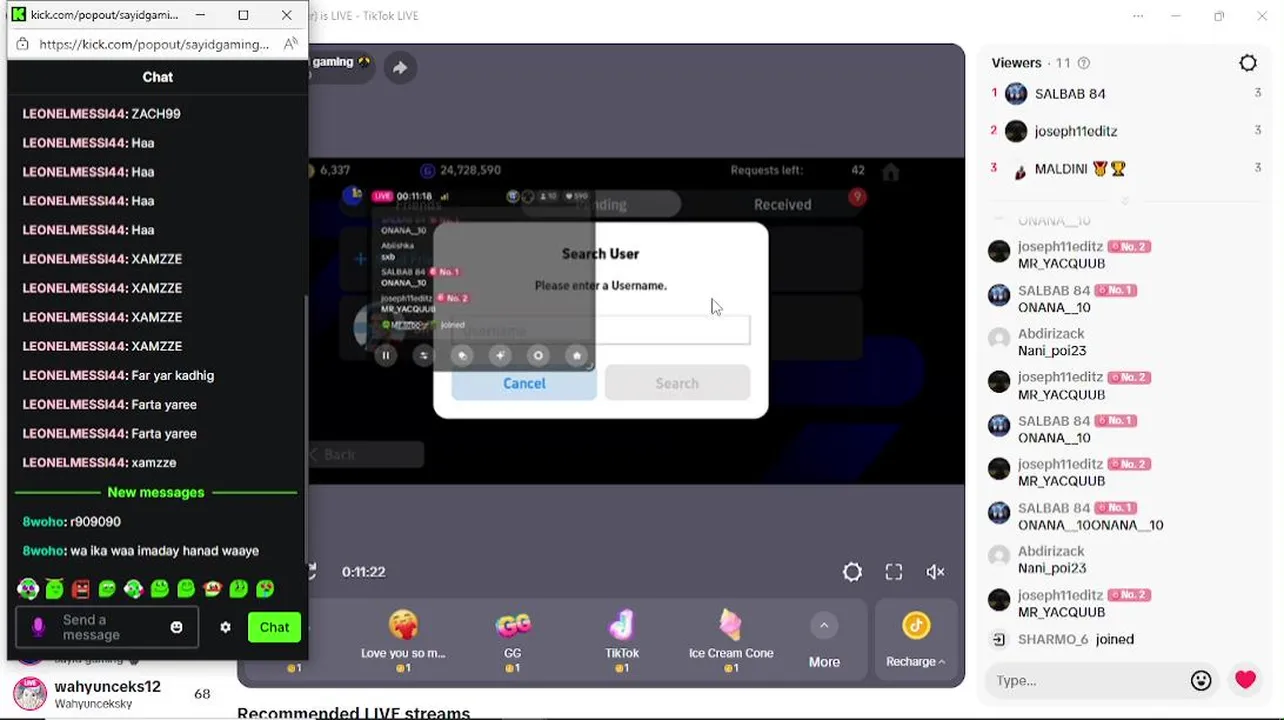Focus the Send a message field in Kick

(106, 627)
